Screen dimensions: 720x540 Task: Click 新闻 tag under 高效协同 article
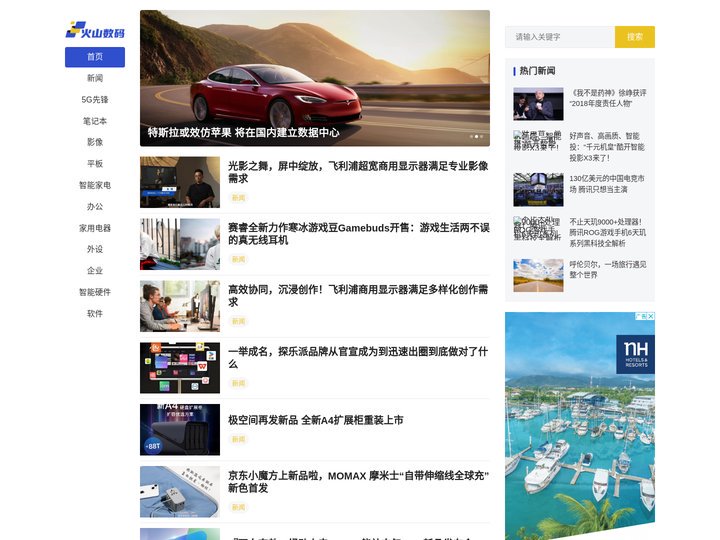tap(238, 321)
